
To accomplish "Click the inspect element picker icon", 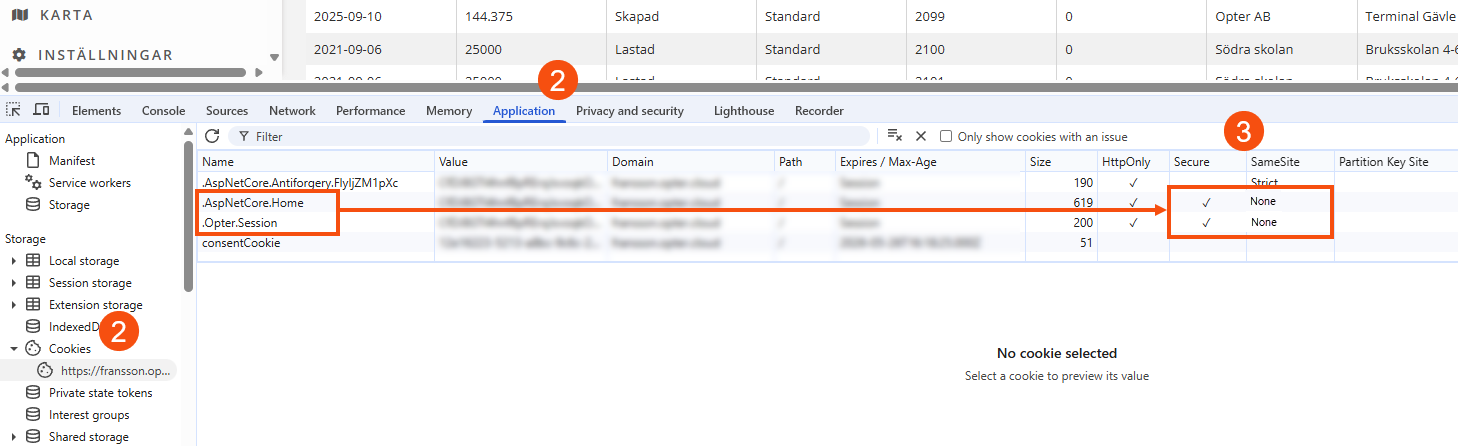I will (x=14, y=110).
